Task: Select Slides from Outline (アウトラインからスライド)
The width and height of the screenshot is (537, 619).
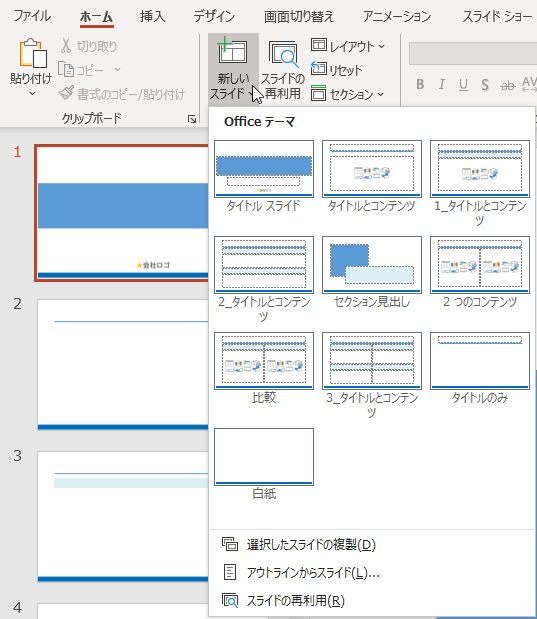Action: (x=301, y=572)
